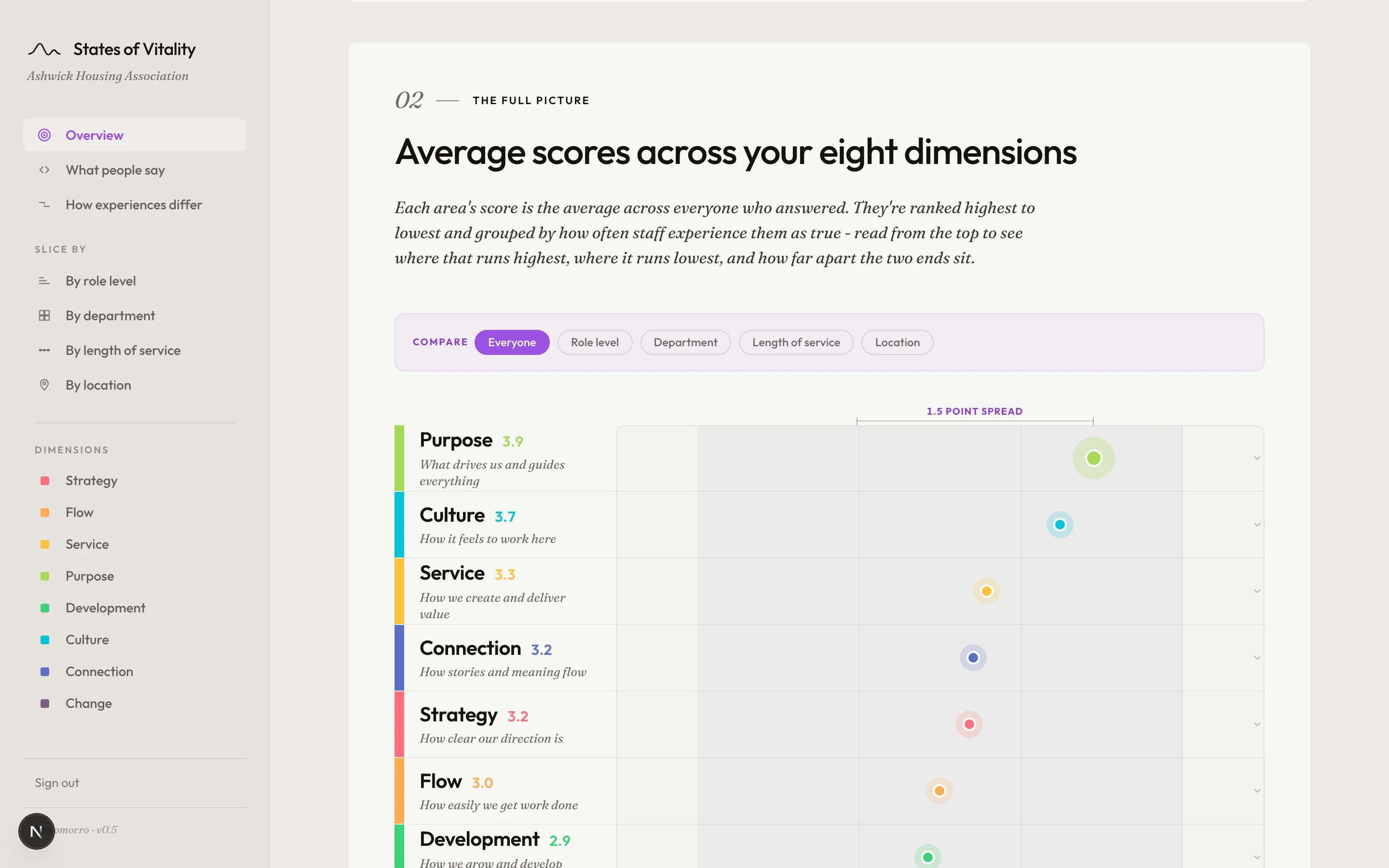The width and height of the screenshot is (1389, 868).
Task: Click the round N badge in corner
Action: point(36,831)
